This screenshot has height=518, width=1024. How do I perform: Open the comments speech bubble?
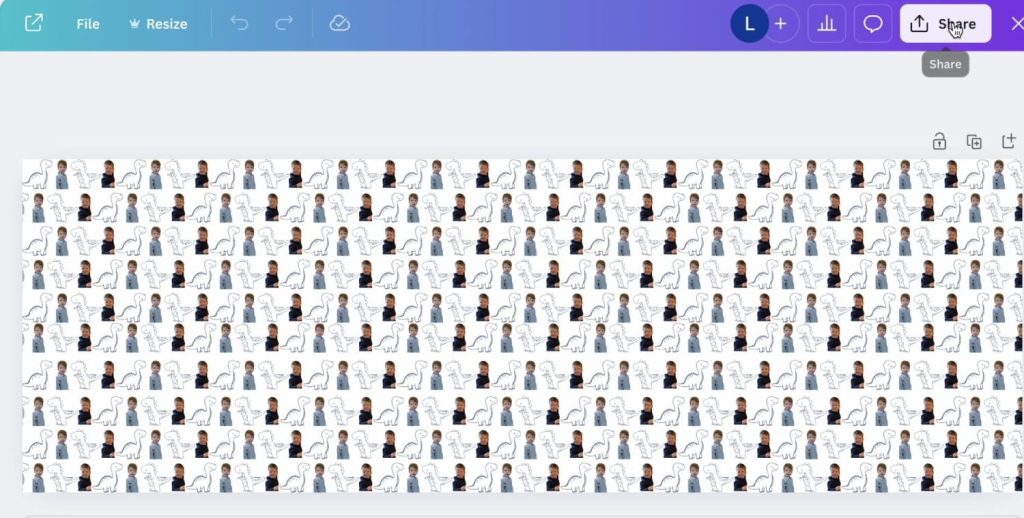pos(873,24)
